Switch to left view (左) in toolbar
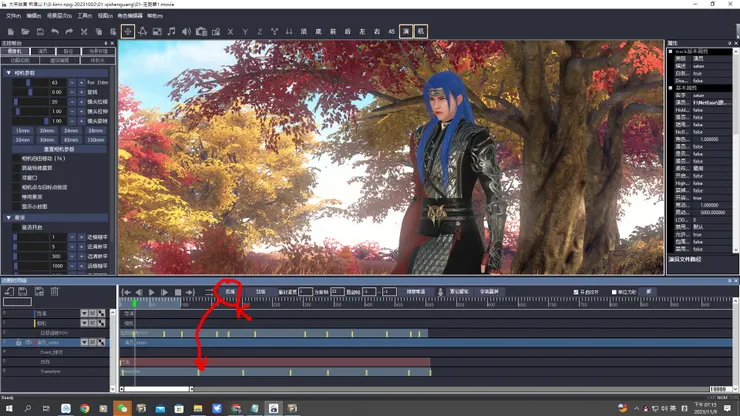The width and height of the screenshot is (740, 416). tap(362, 32)
